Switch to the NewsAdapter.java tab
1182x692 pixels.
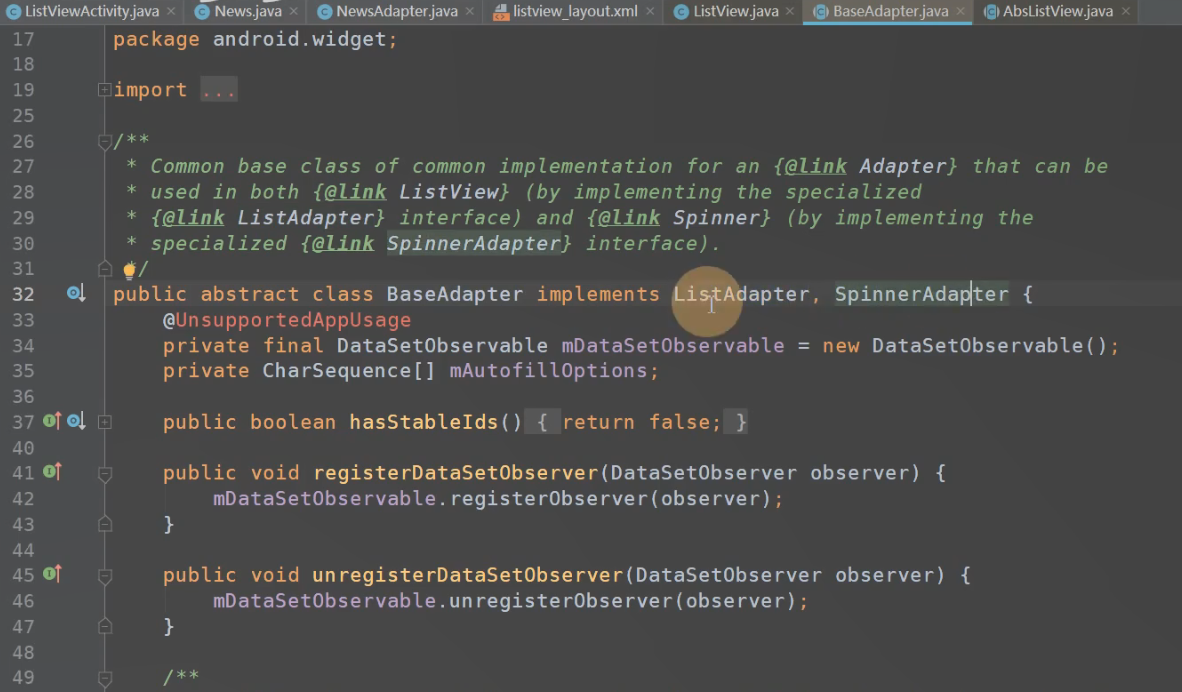[397, 11]
